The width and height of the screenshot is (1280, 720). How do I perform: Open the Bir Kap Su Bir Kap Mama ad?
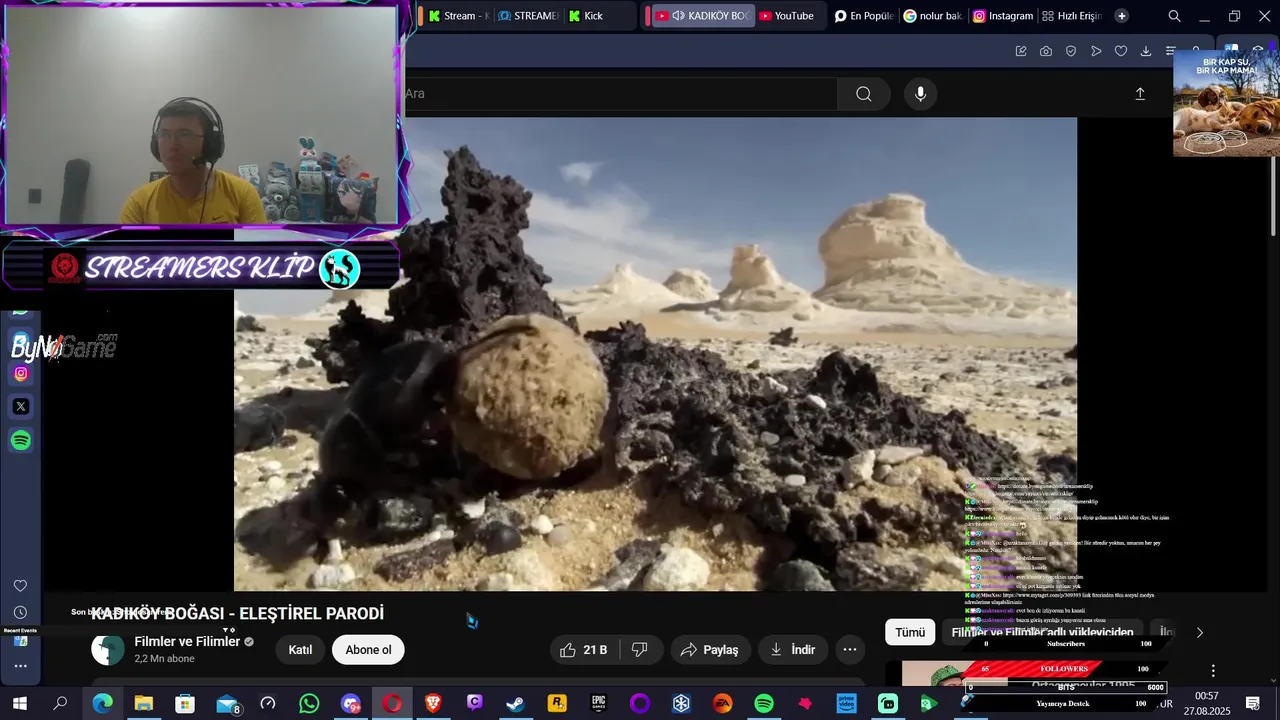point(1226,103)
